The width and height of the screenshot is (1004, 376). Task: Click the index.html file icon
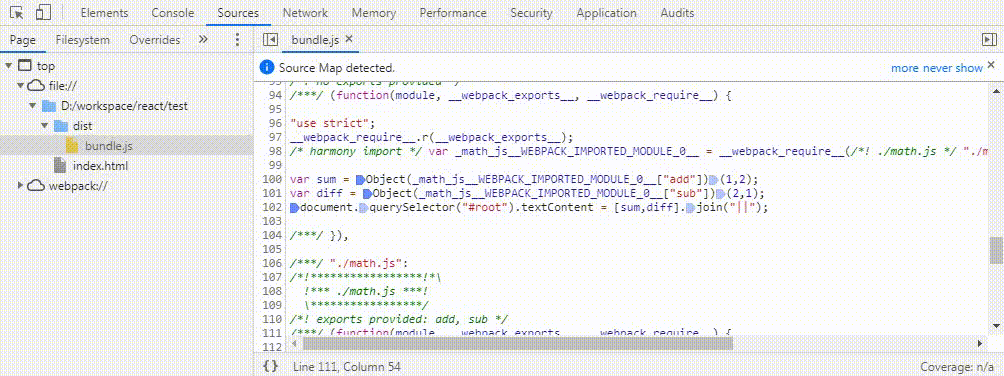coord(60,166)
